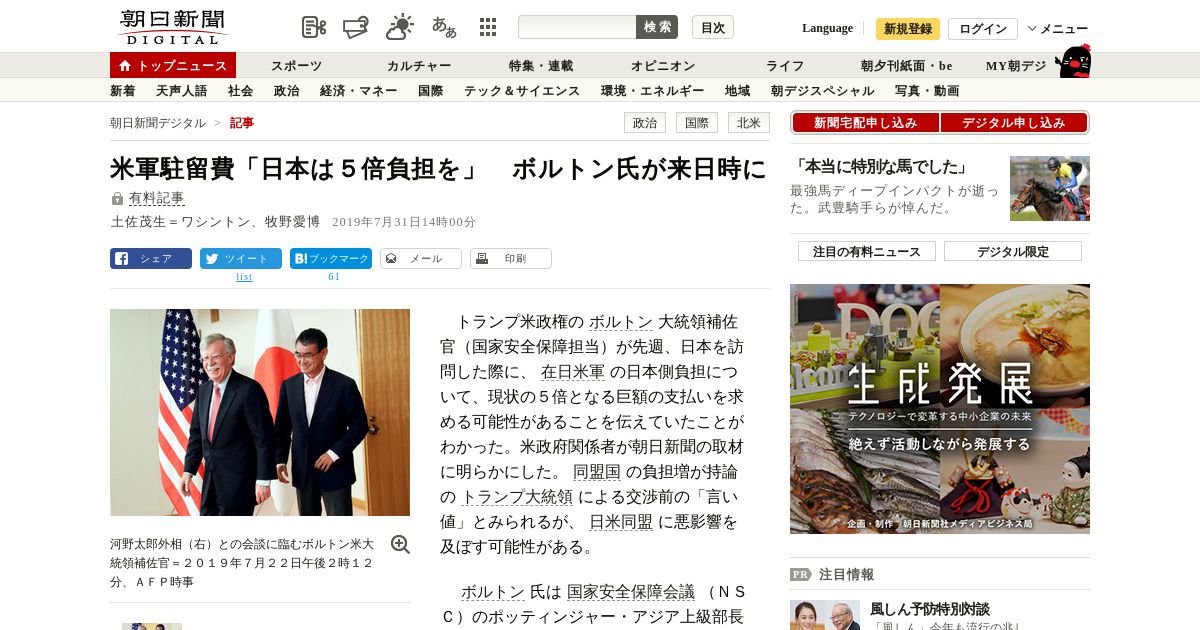The image size is (1200, 630).
Task: Follow the トランプ大統領 keyword link
Action: pyautogui.click(x=517, y=497)
